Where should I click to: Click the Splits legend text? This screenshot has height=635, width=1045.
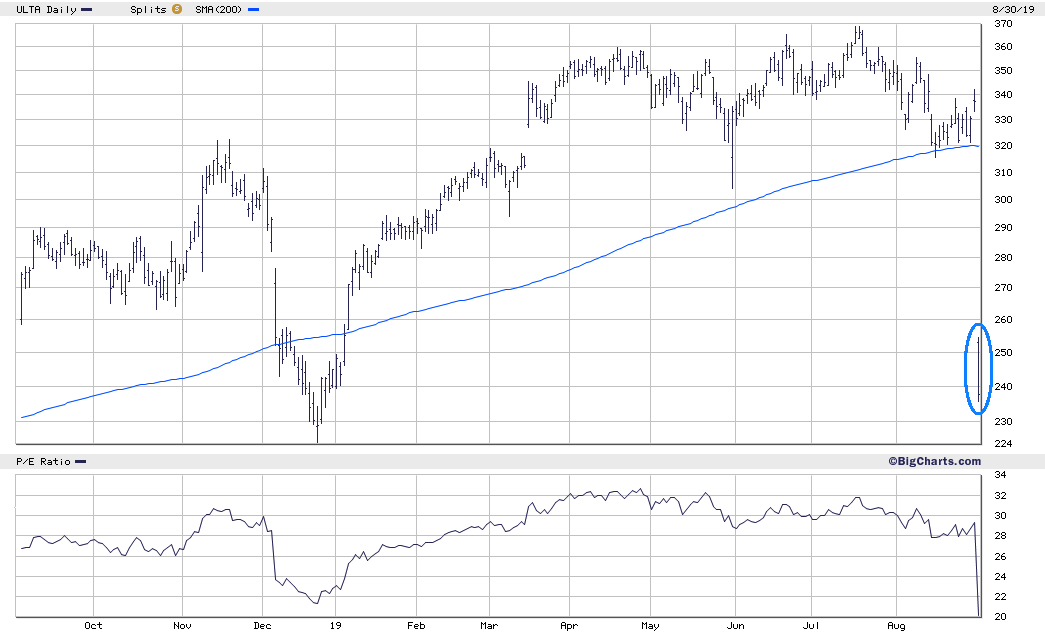[x=149, y=10]
